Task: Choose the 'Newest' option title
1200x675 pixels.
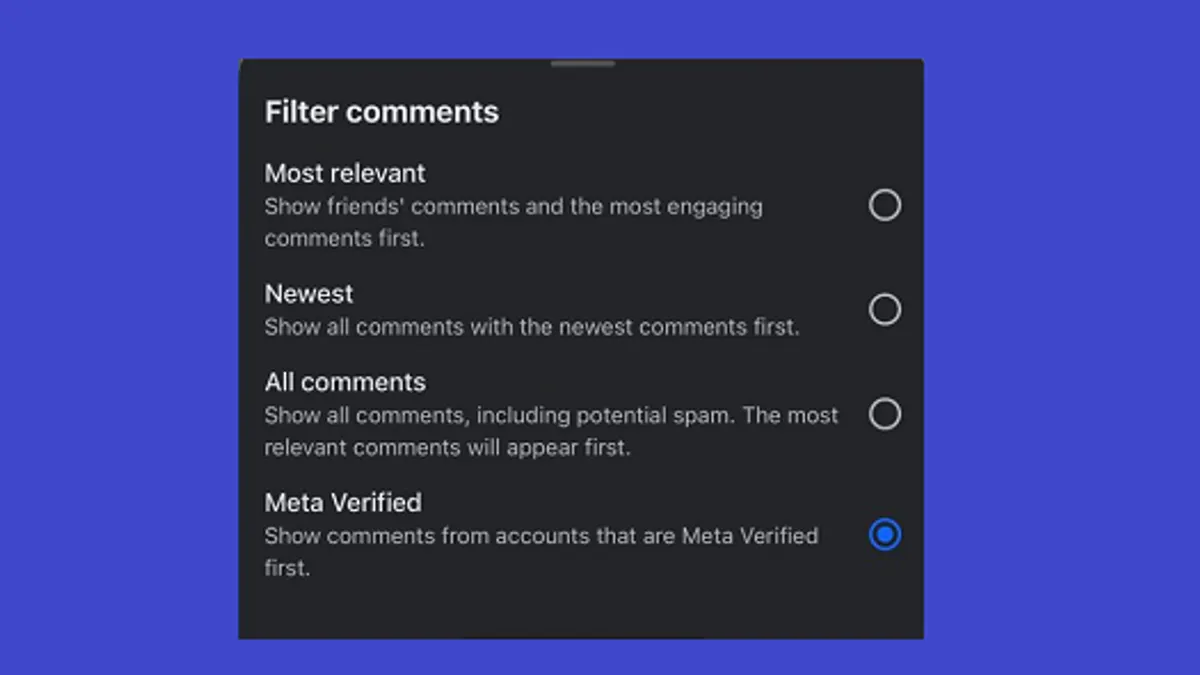Action: tap(309, 294)
